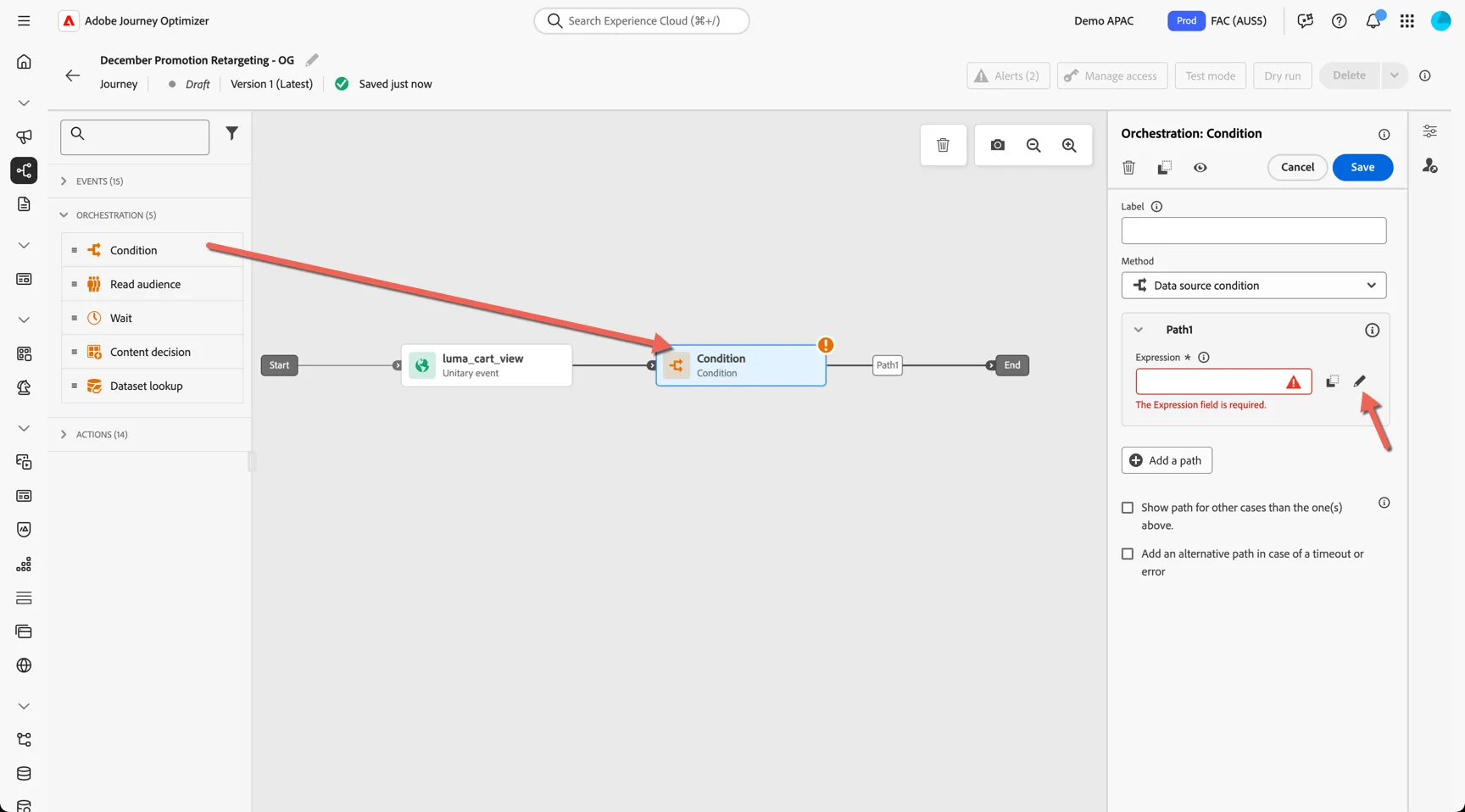Click the filter funnel icon in palette
Screen dimensions: 1465x812
click(x=231, y=133)
